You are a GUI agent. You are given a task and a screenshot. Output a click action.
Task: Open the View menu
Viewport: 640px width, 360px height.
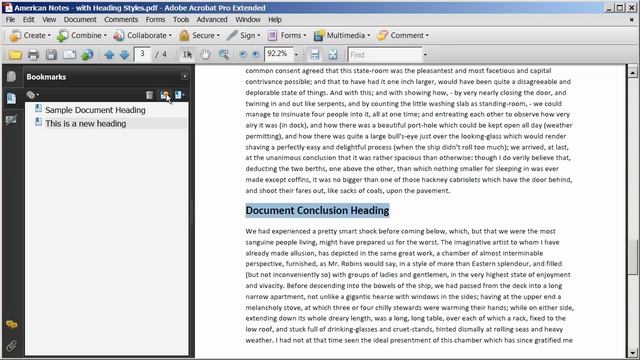point(49,20)
